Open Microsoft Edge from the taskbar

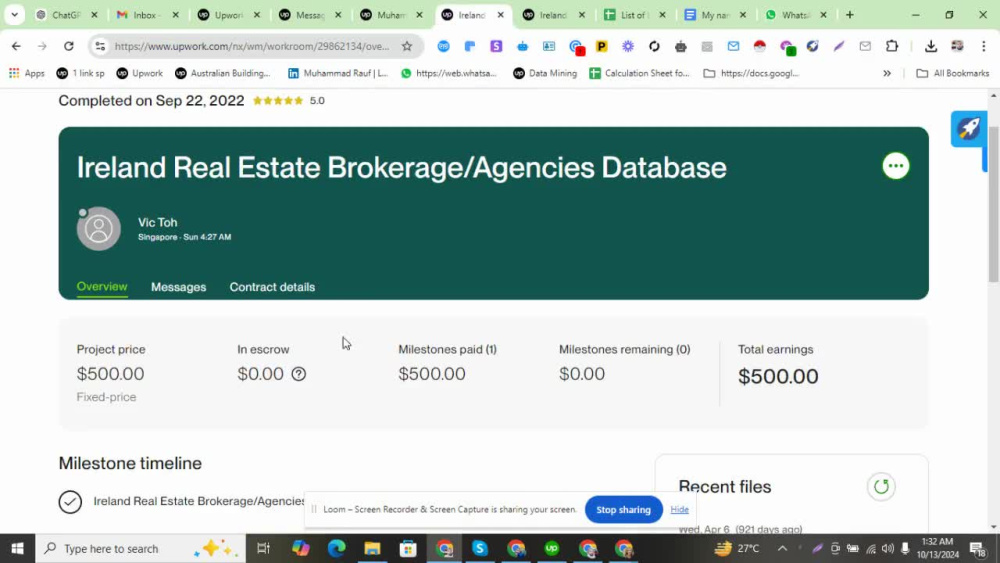336,548
